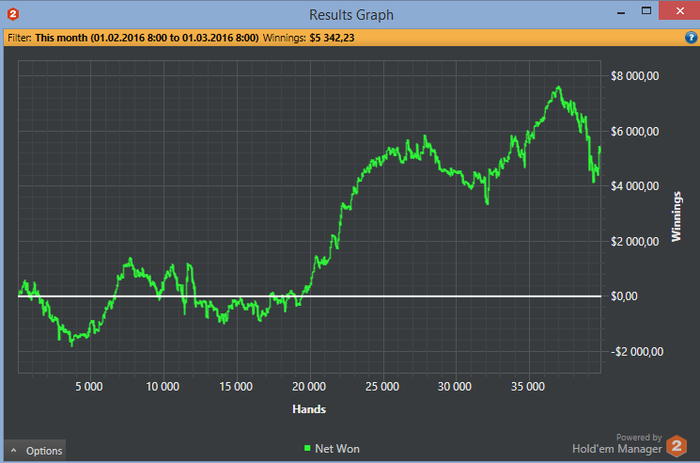This screenshot has height=463, width=700.
Task: Click the green Net Won legend swatch
Action: (307, 448)
